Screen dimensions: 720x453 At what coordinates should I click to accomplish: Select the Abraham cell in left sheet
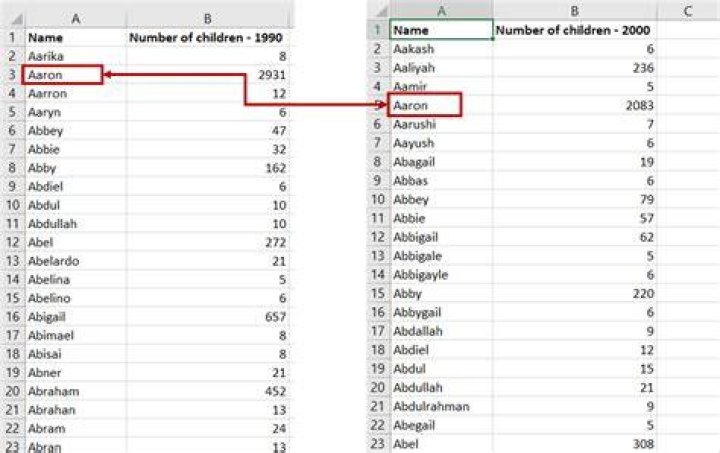coord(75,391)
